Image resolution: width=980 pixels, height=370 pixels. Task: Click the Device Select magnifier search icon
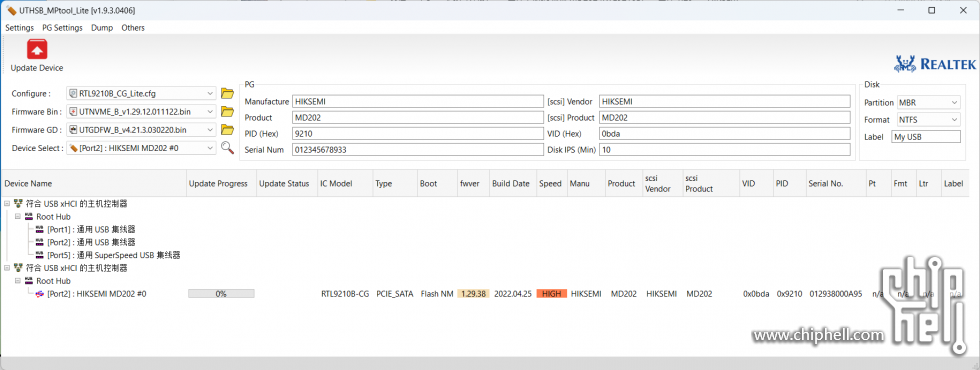[228, 148]
